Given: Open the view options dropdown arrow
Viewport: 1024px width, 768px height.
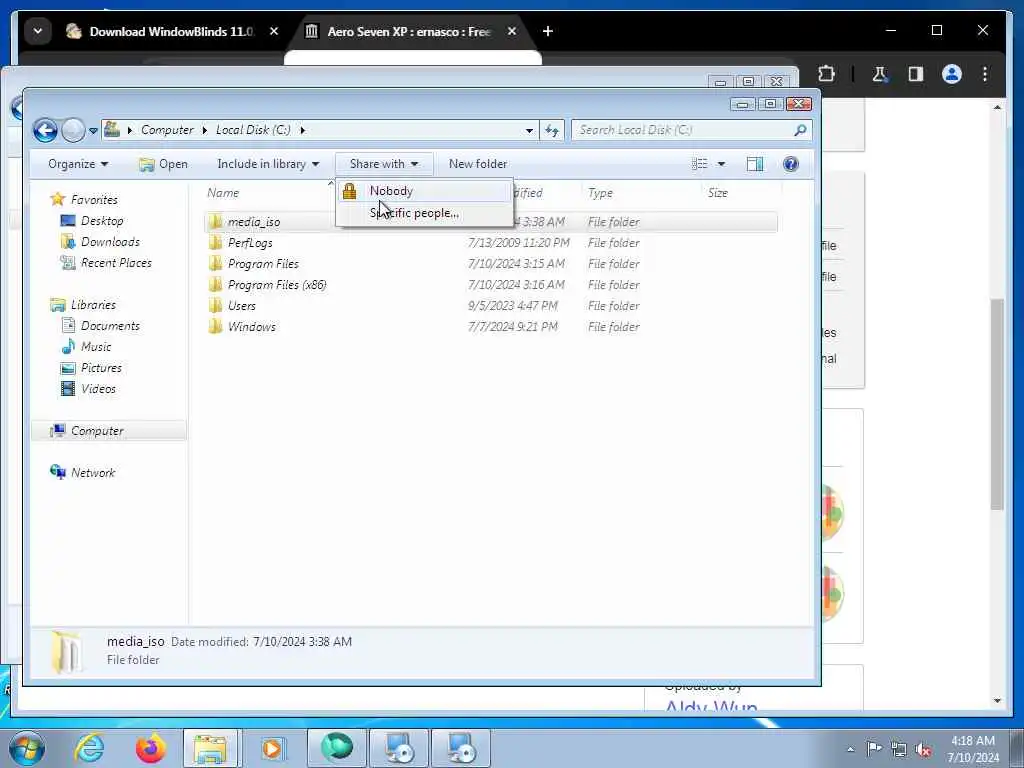Looking at the screenshot, I should coord(721,164).
